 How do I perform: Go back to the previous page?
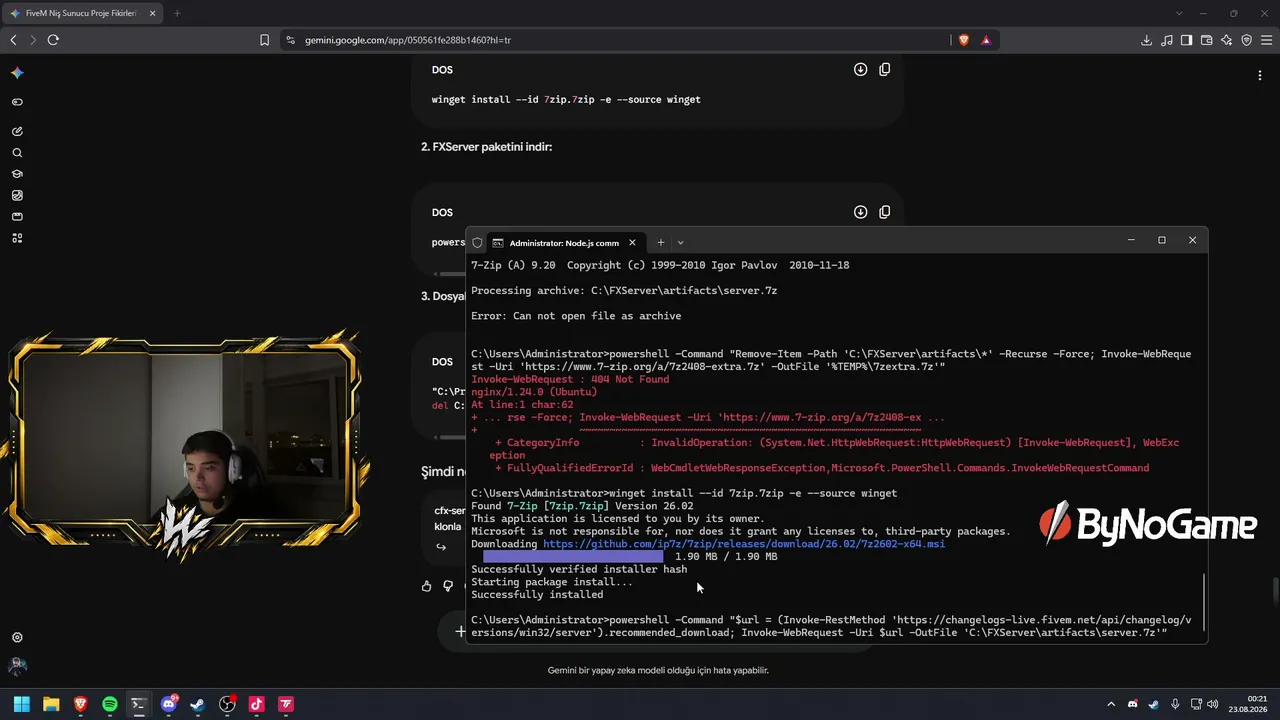pyautogui.click(x=13, y=40)
